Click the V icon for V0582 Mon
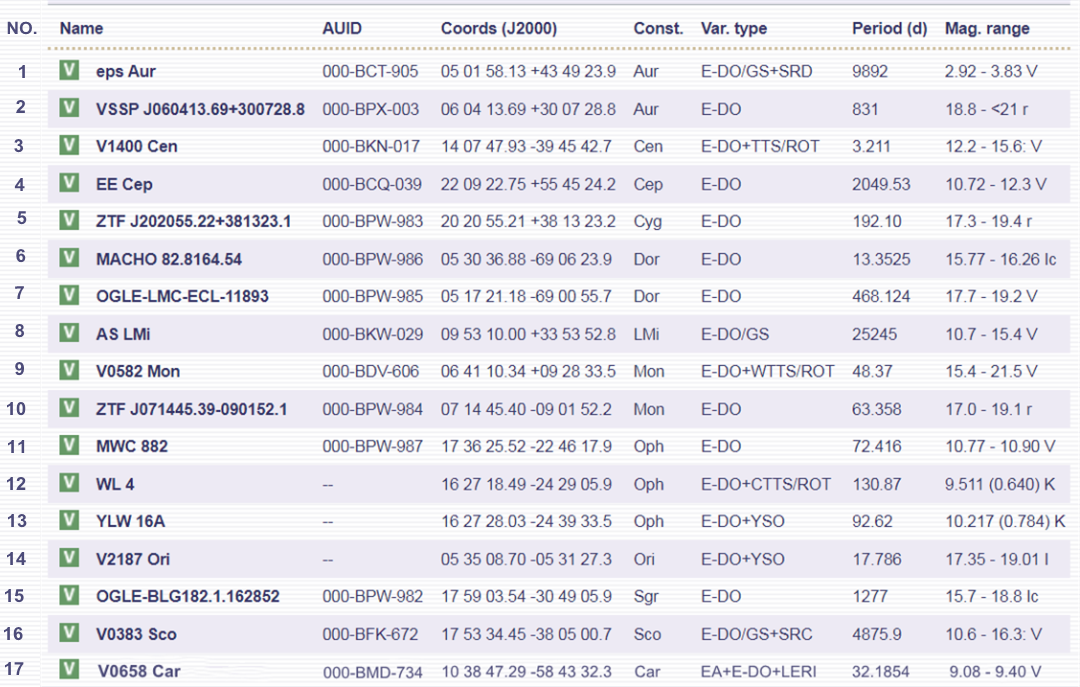Viewport: 1080px width, 687px height. tap(69, 370)
